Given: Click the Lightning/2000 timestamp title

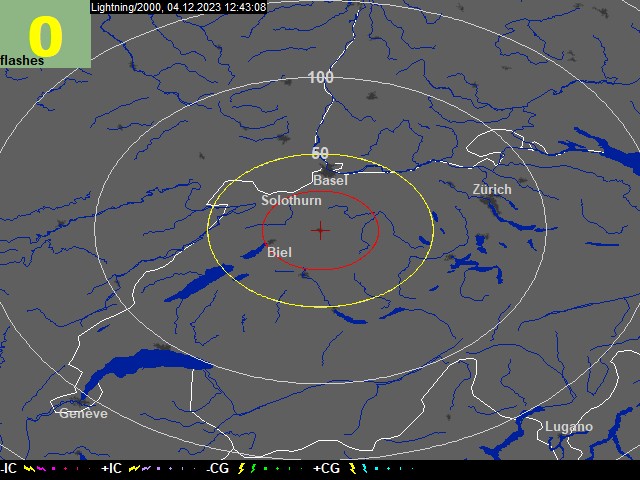Looking at the screenshot, I should tap(179, 7).
